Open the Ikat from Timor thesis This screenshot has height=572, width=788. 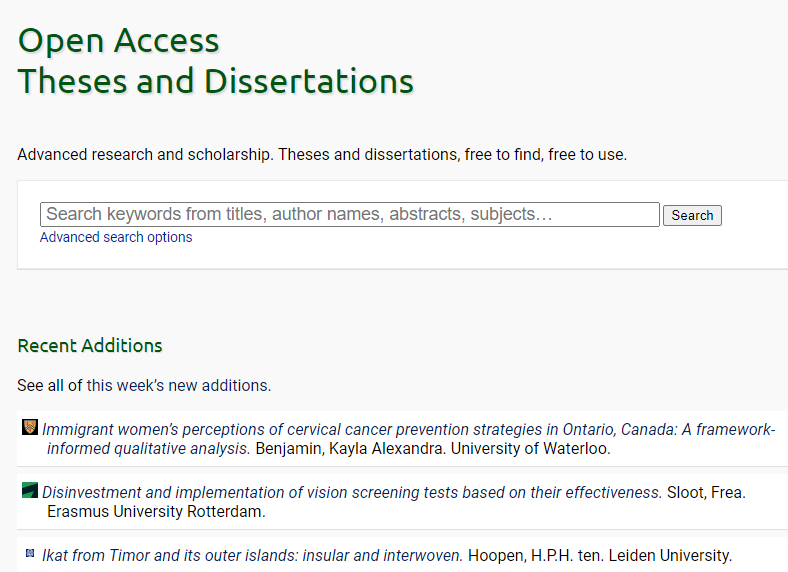[x=252, y=555]
